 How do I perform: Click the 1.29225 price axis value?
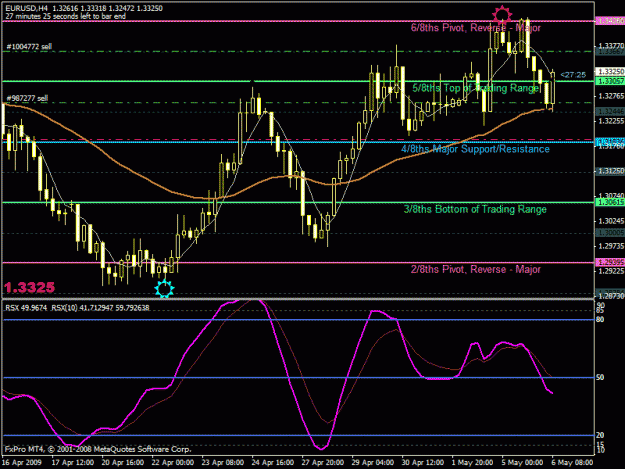[x=611, y=271]
